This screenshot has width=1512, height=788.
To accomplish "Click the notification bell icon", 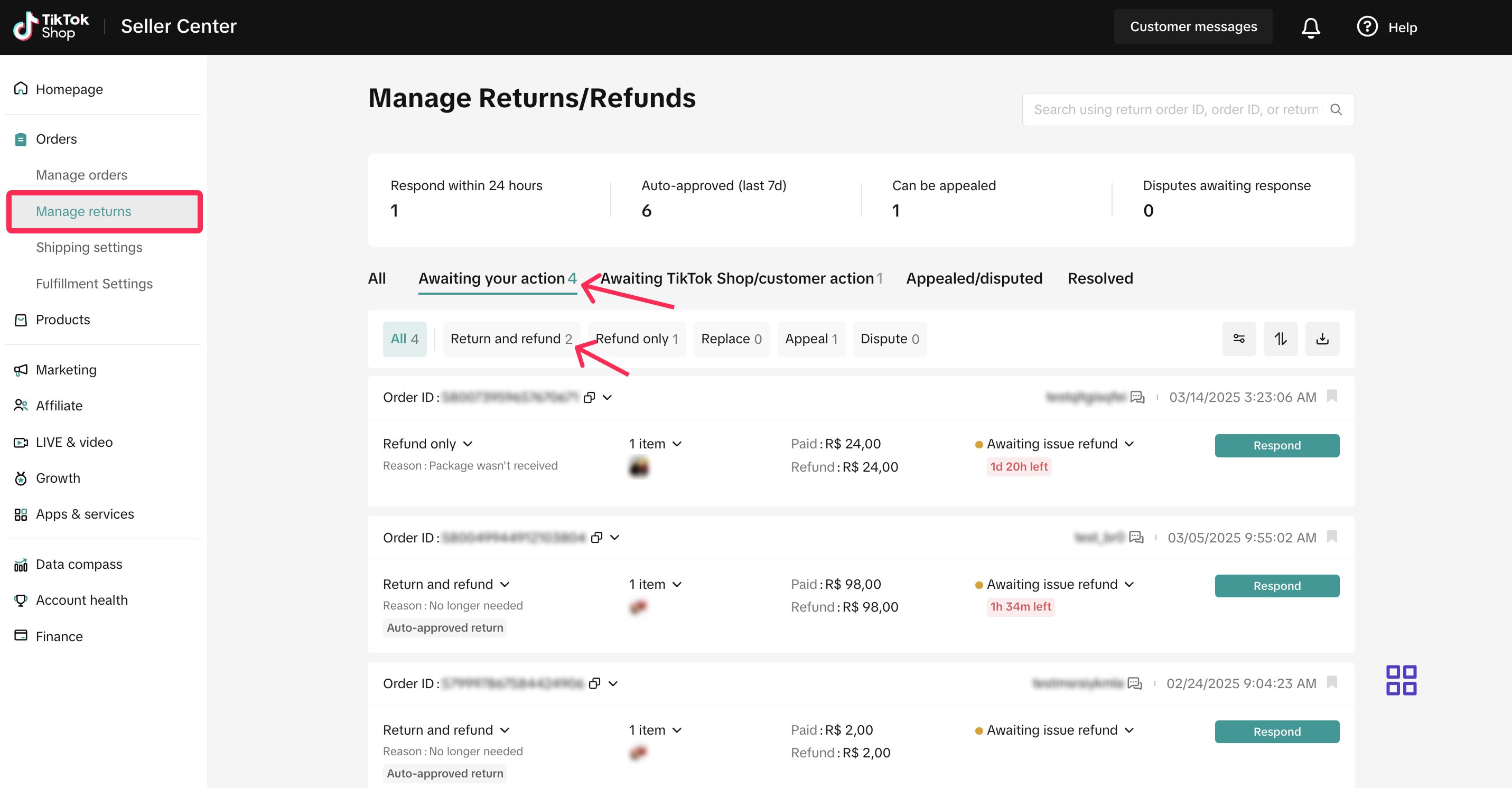I will tap(1310, 27).
